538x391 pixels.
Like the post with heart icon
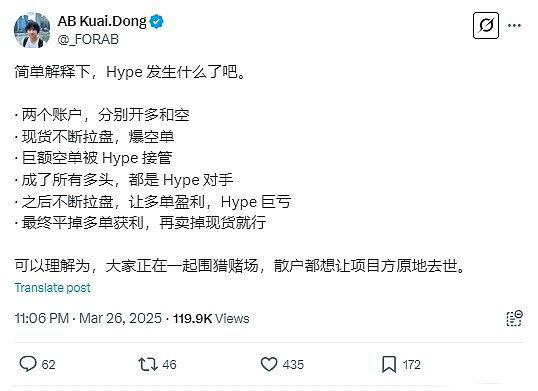[269, 364]
